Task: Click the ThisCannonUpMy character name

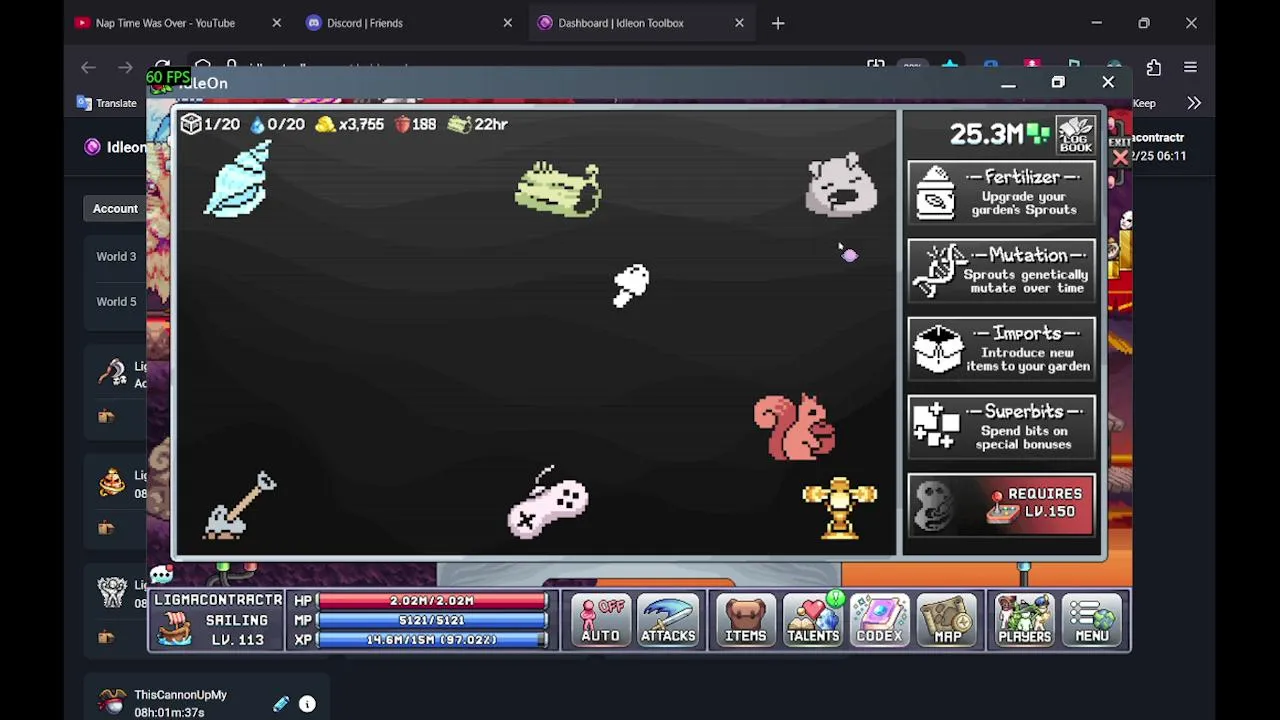Action: tap(181, 695)
